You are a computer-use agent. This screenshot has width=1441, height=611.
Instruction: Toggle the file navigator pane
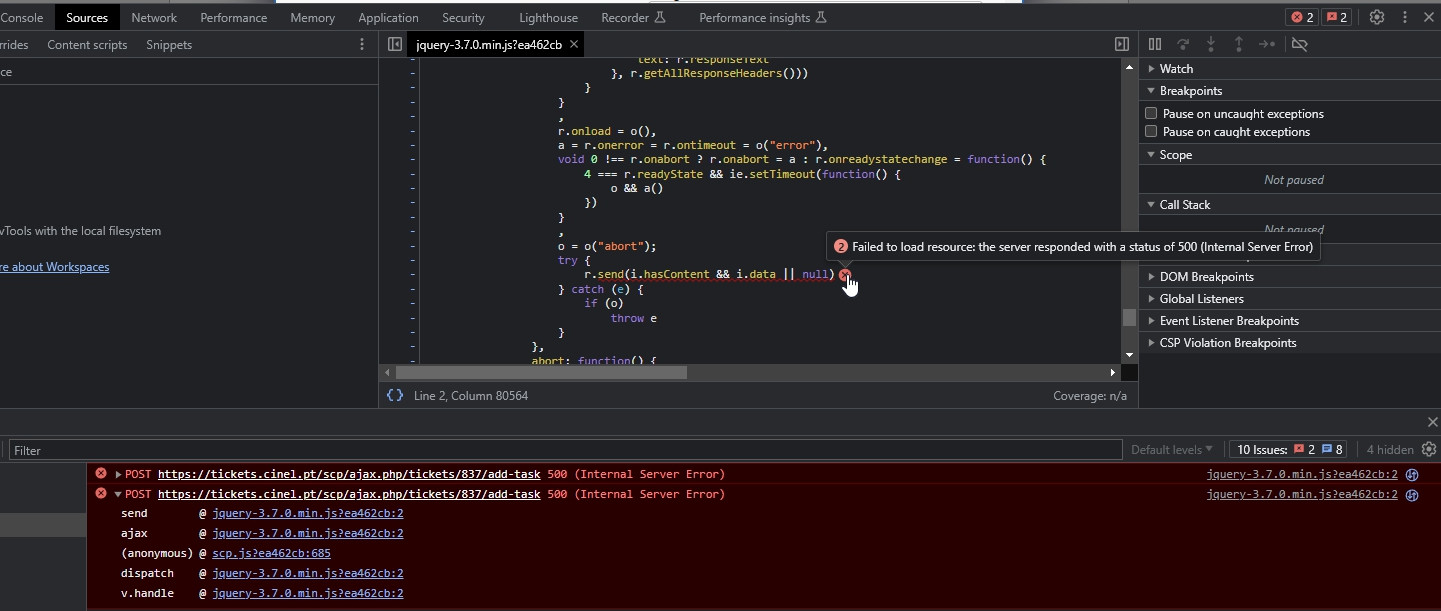click(395, 44)
